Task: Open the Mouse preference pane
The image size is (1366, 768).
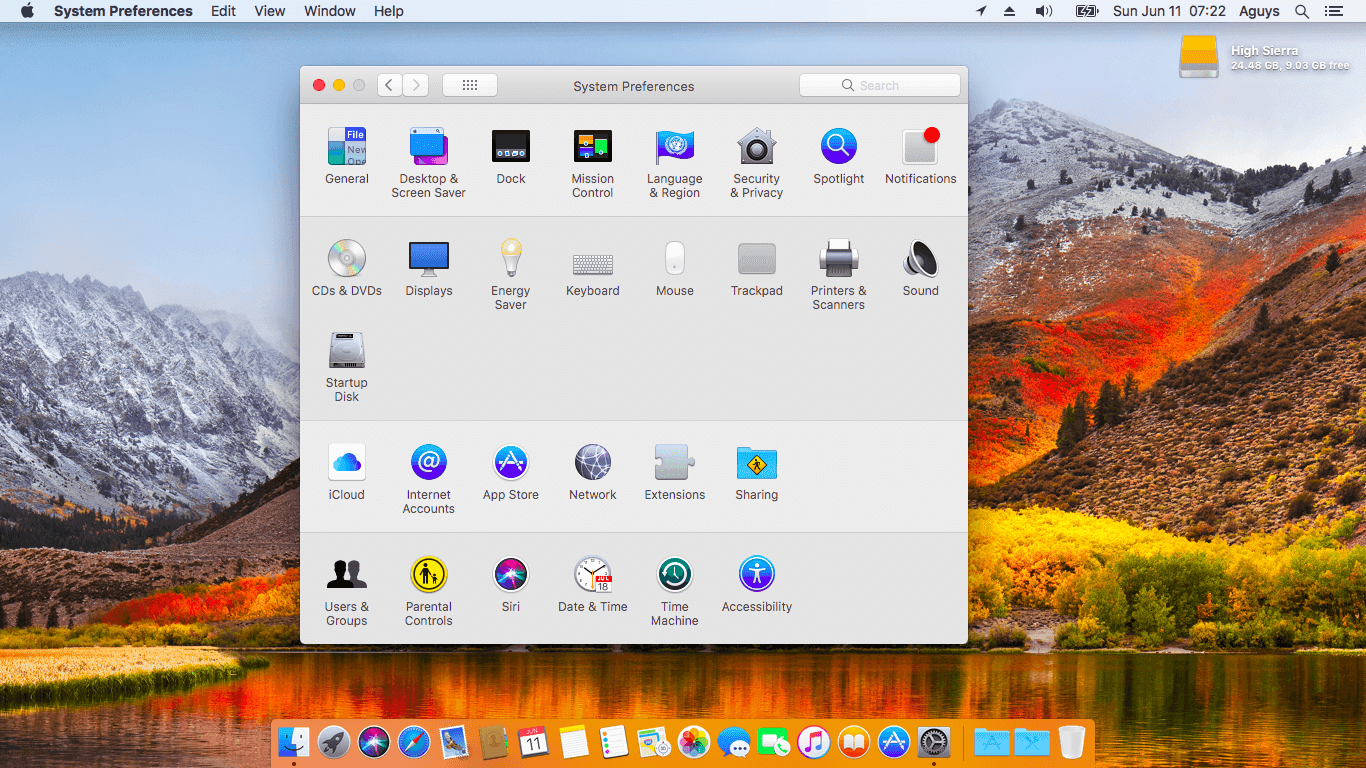Action: click(x=675, y=268)
